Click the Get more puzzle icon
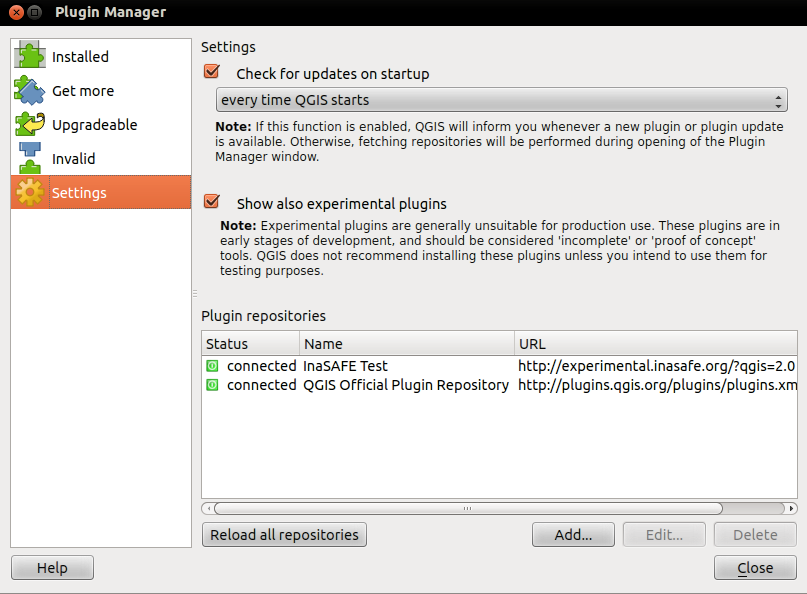The height and width of the screenshot is (594, 807). click(29, 90)
